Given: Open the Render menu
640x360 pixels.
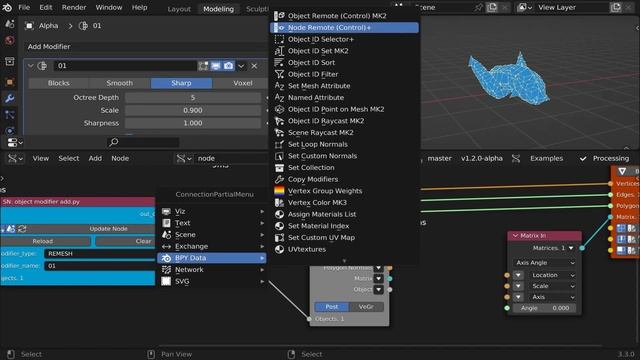Looking at the screenshot, I should (x=74, y=7).
